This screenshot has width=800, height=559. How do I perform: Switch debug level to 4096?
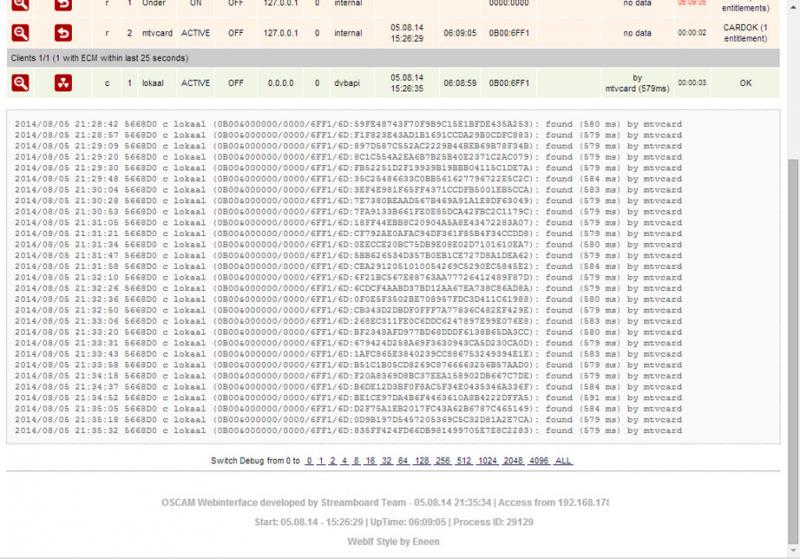point(539,461)
